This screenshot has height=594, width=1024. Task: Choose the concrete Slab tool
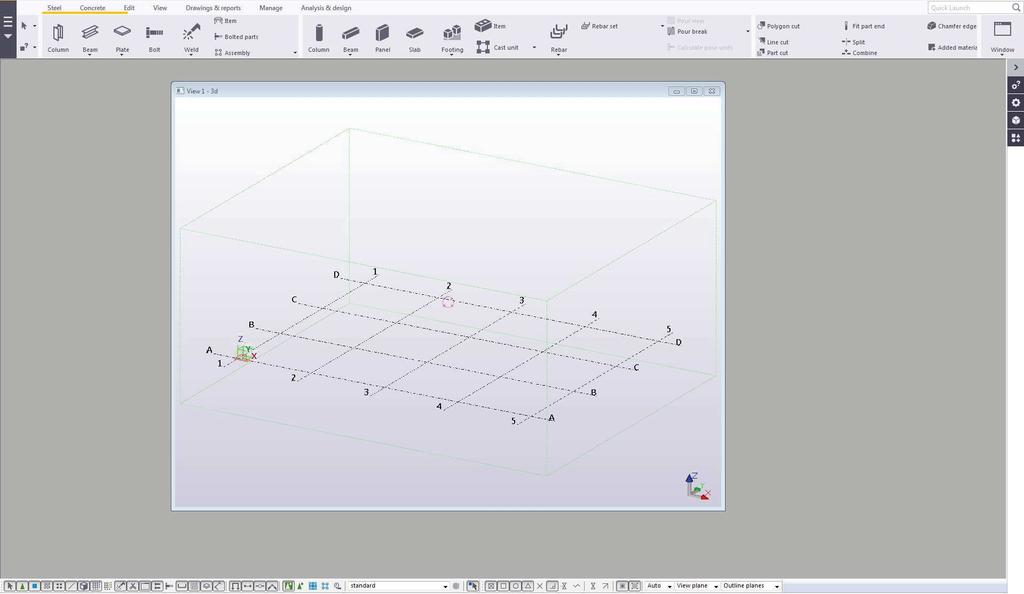point(415,37)
